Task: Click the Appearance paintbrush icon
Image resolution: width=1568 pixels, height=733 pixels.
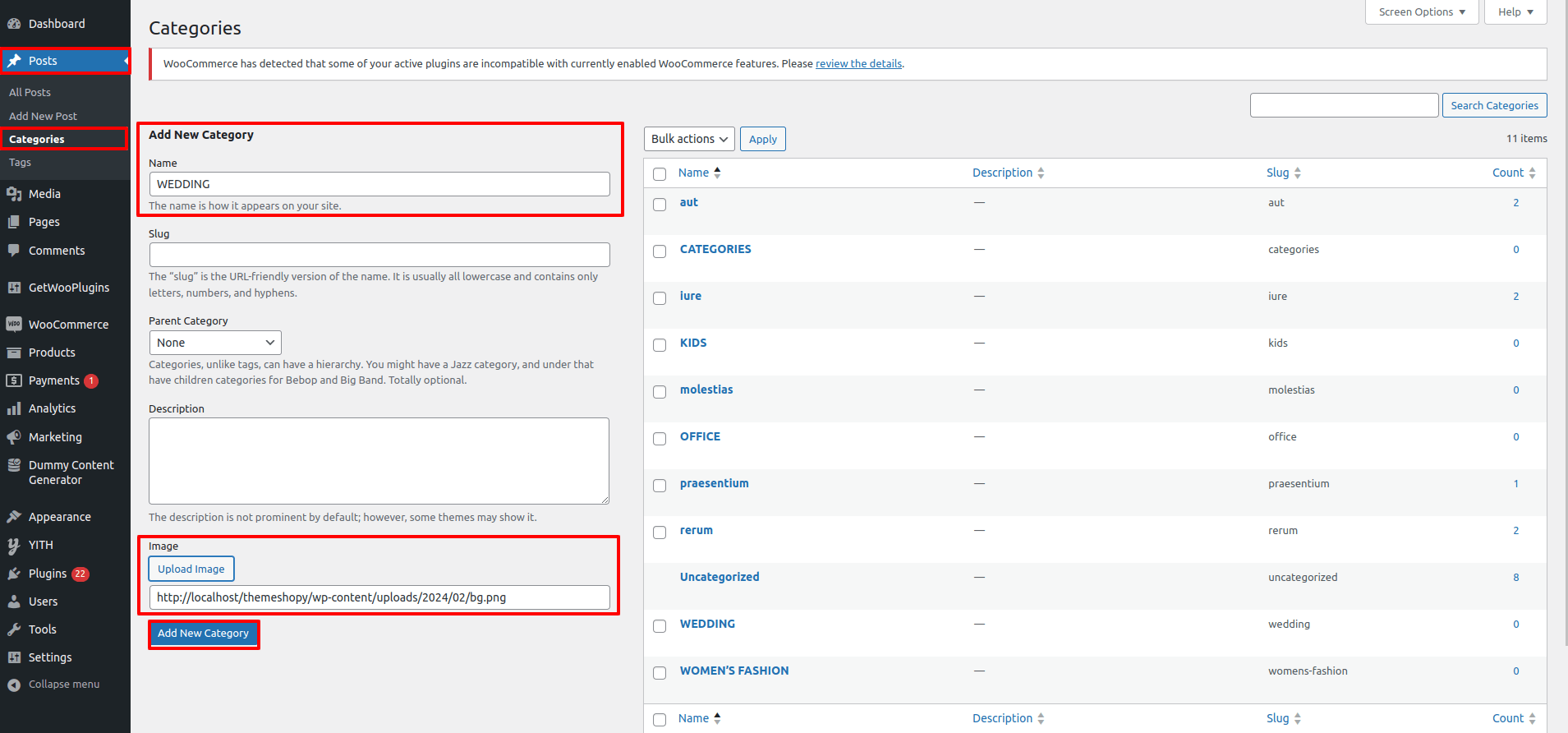Action: pyautogui.click(x=14, y=517)
